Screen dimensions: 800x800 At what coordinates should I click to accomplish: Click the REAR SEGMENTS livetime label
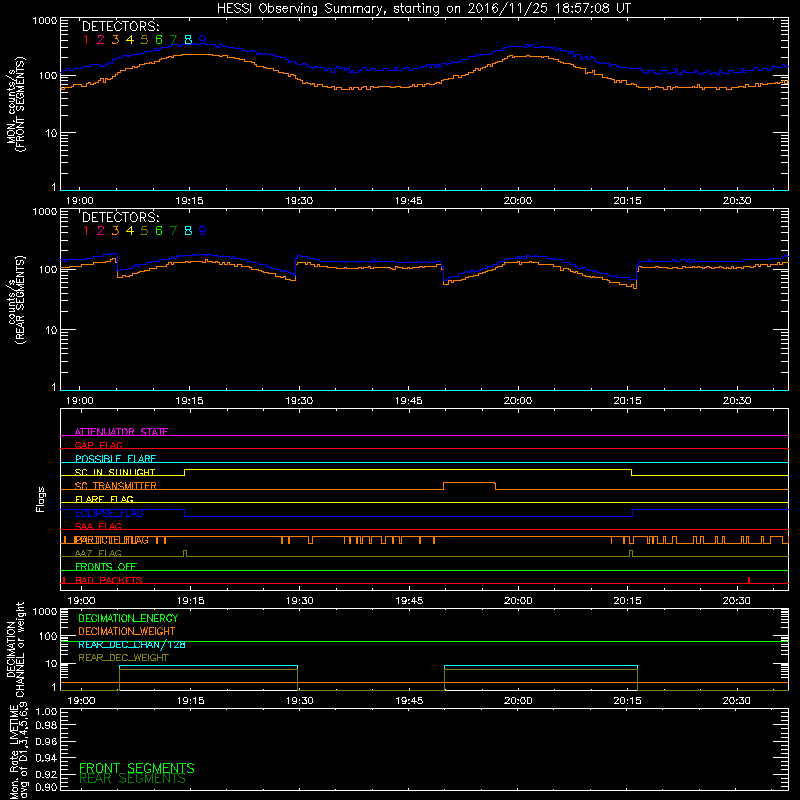[132, 779]
